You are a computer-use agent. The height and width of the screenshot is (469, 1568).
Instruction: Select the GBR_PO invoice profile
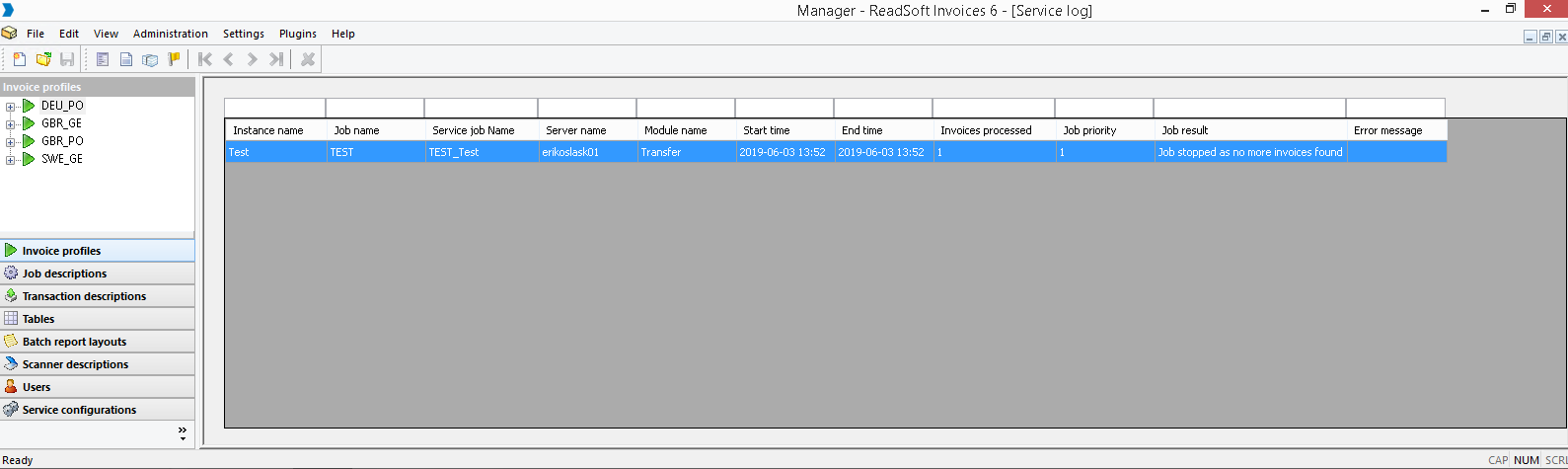62,141
